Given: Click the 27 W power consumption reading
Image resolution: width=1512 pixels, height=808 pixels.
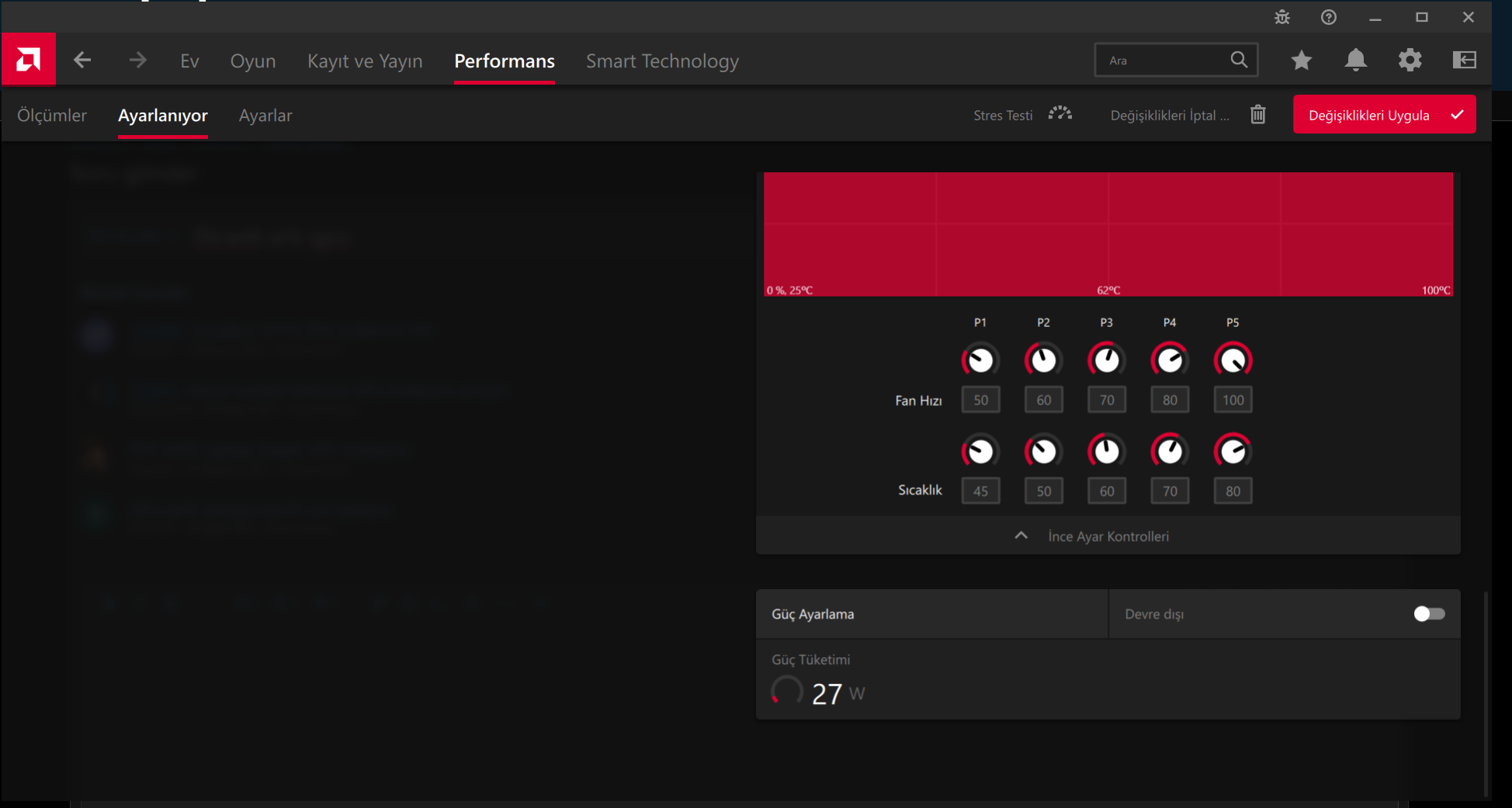Looking at the screenshot, I should [x=837, y=693].
